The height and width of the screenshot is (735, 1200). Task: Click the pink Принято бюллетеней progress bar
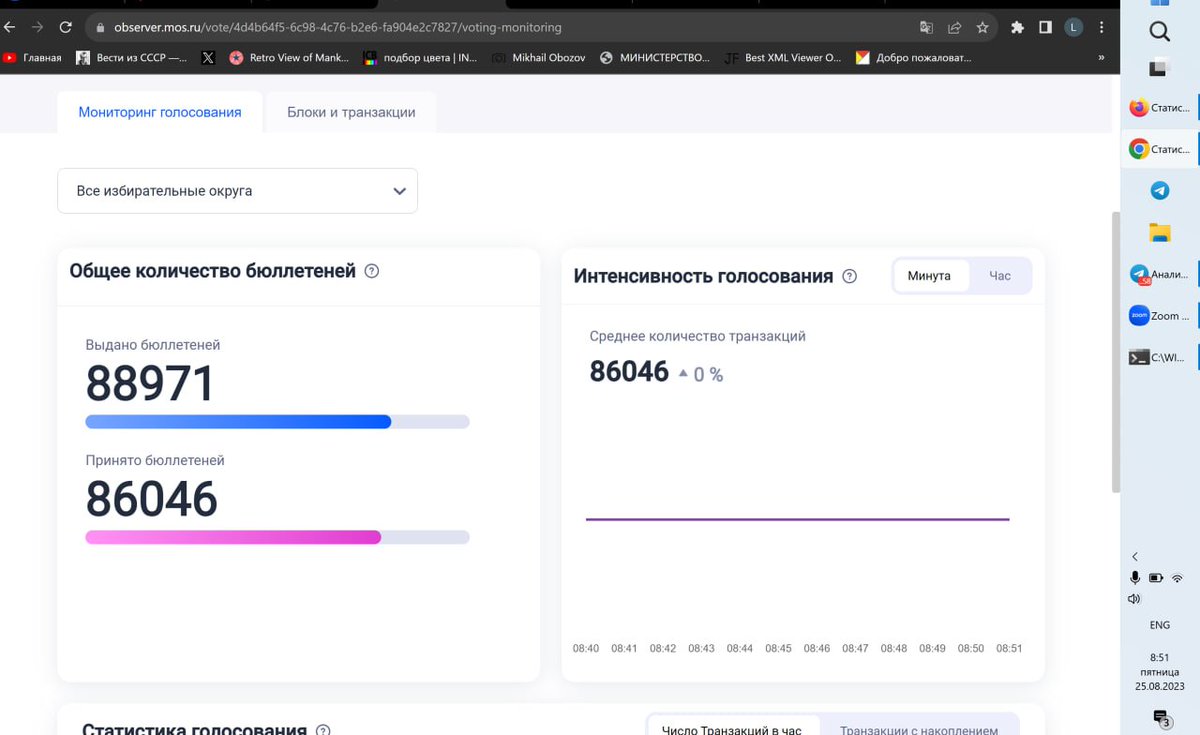click(x=277, y=537)
